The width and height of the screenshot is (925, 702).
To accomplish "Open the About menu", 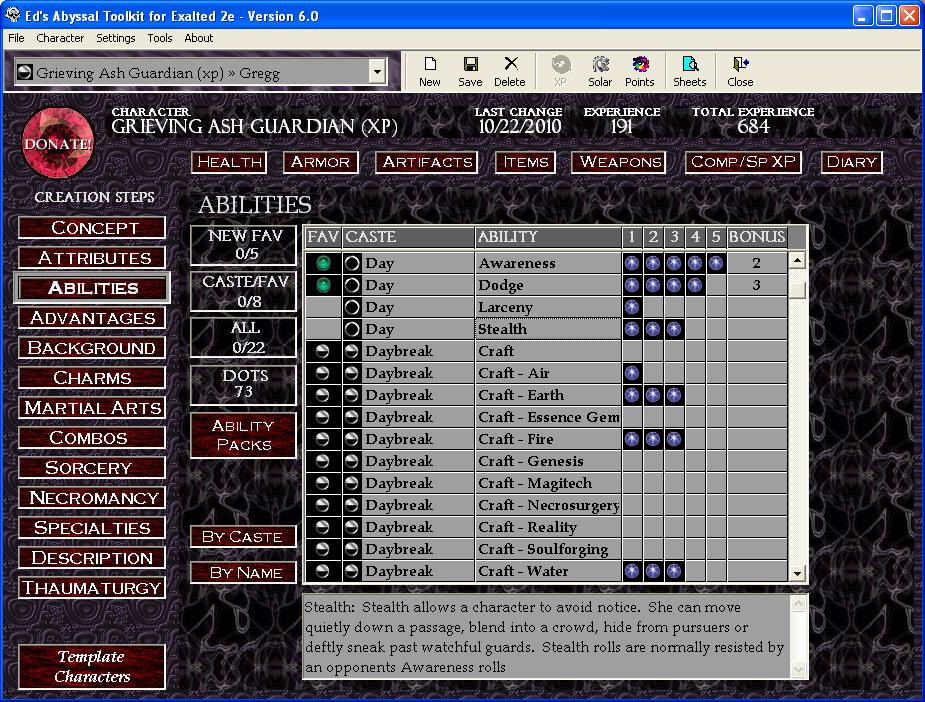I will [198, 38].
